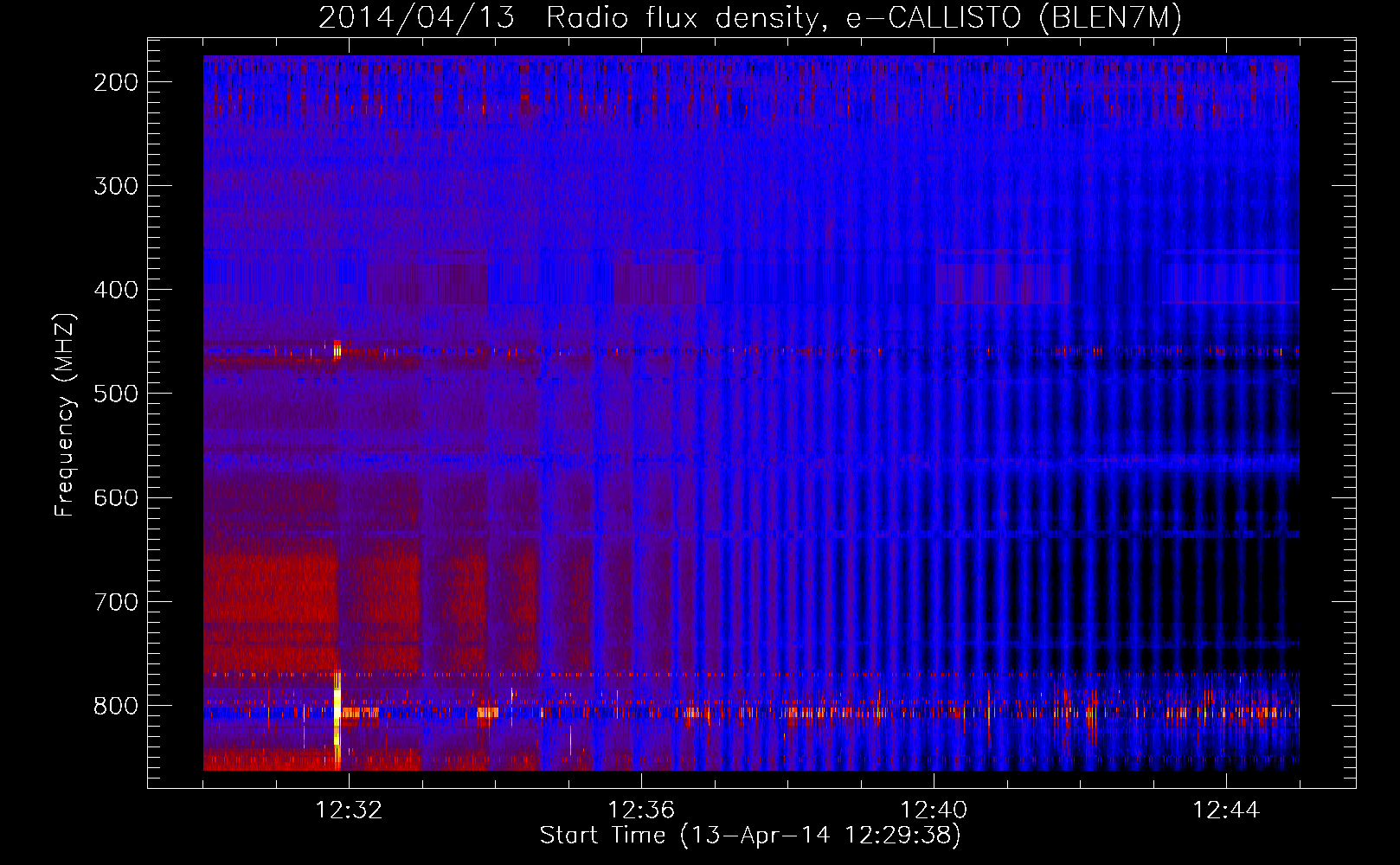The image size is (1400, 865).
Task: Click the 12:32 time tick label
Action: 349,810
